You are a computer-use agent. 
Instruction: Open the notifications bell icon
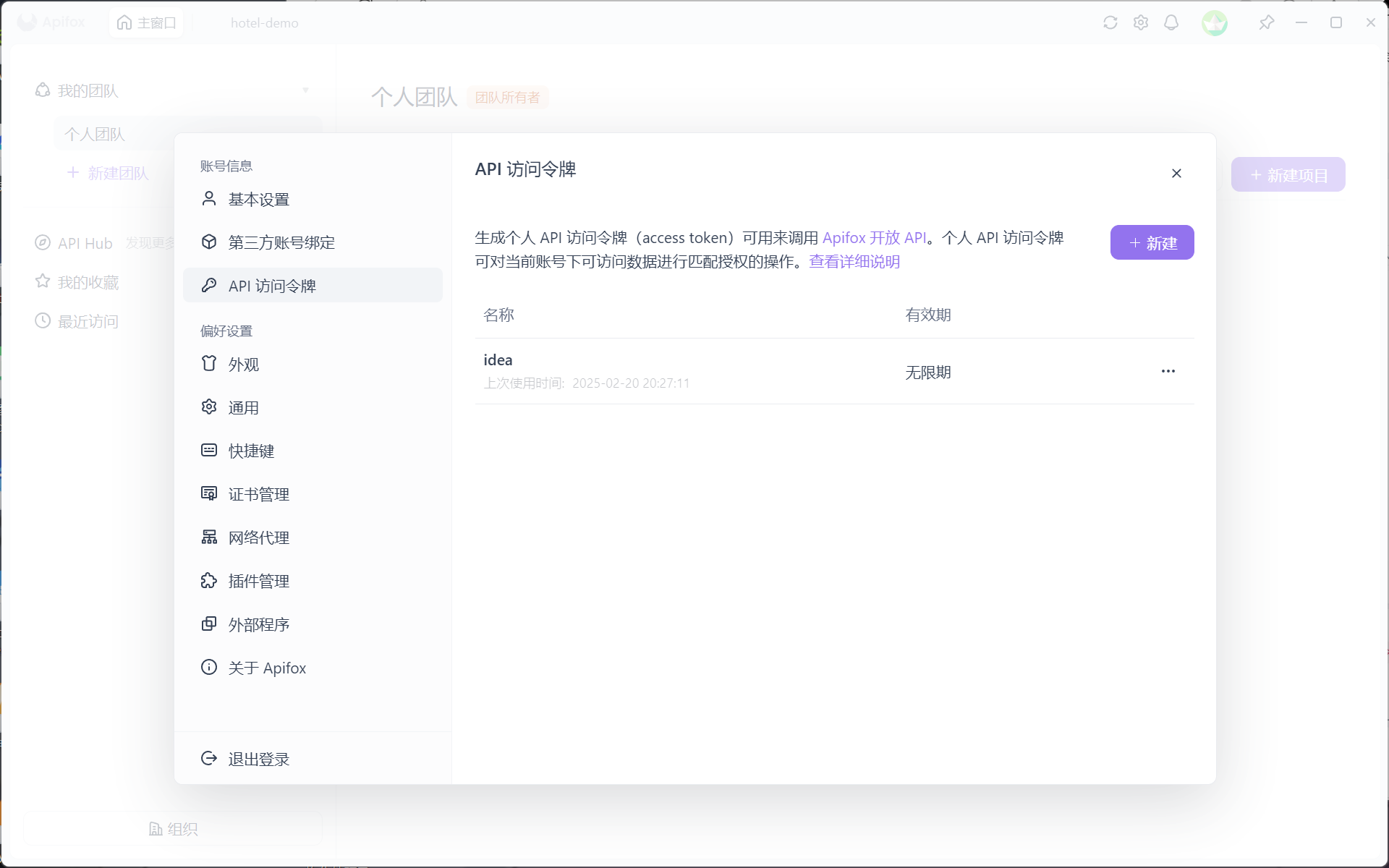coord(1171,22)
